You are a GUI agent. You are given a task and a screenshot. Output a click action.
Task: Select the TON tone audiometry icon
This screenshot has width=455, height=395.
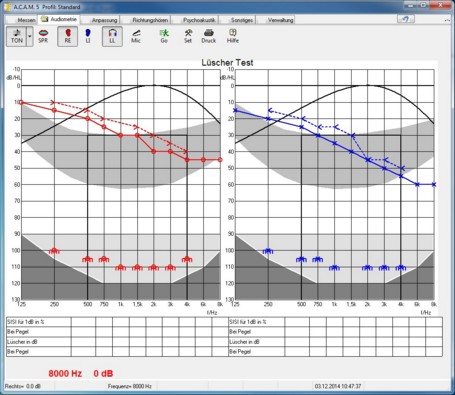17,36
